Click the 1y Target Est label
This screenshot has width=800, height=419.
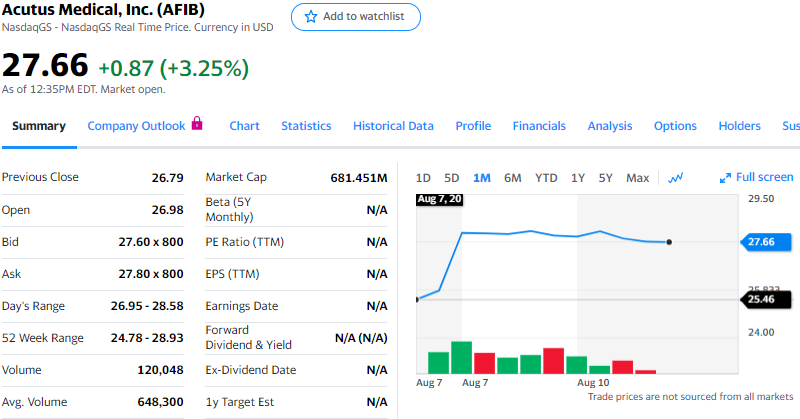[x=240, y=402]
